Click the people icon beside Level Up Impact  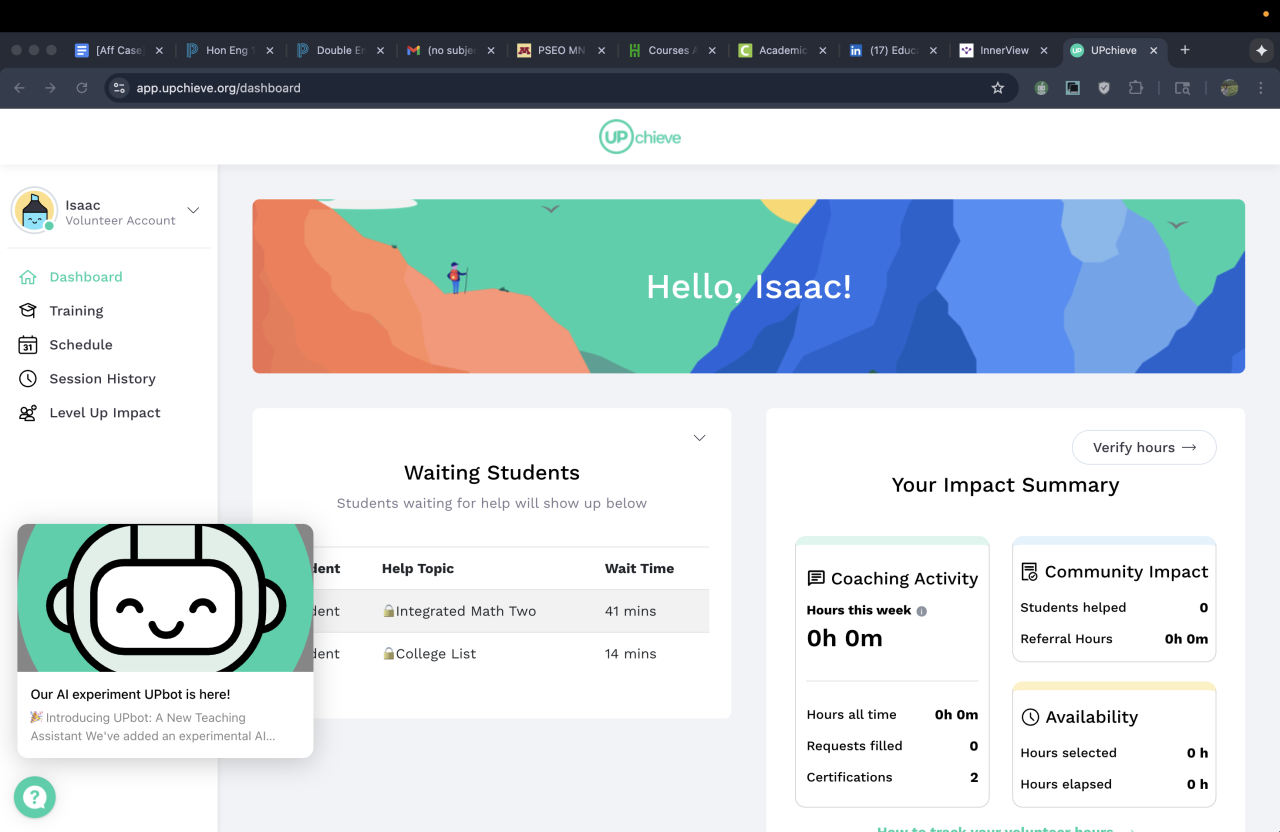28,413
